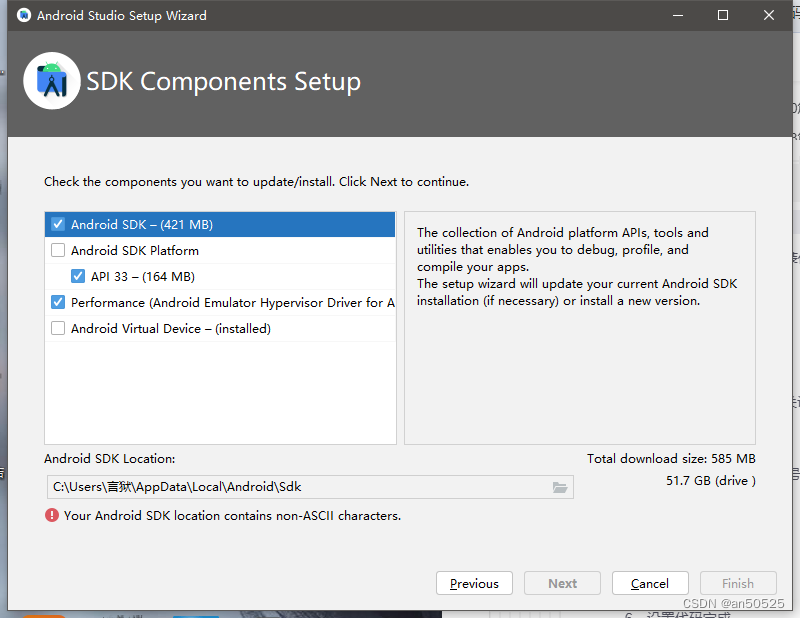
Task: Toggle the Performance Hypervisor Driver checkbox
Action: click(58, 303)
